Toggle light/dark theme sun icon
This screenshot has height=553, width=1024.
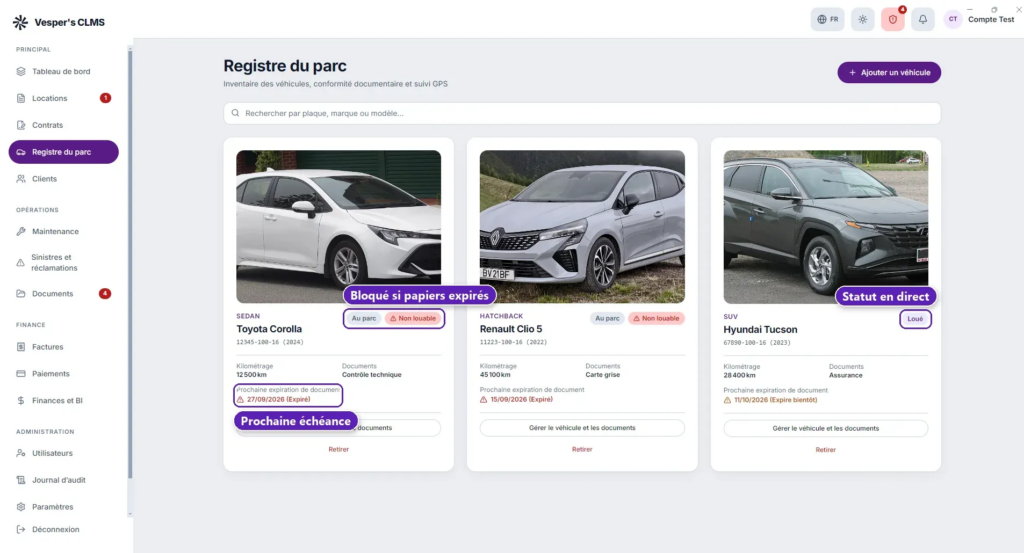click(x=863, y=20)
